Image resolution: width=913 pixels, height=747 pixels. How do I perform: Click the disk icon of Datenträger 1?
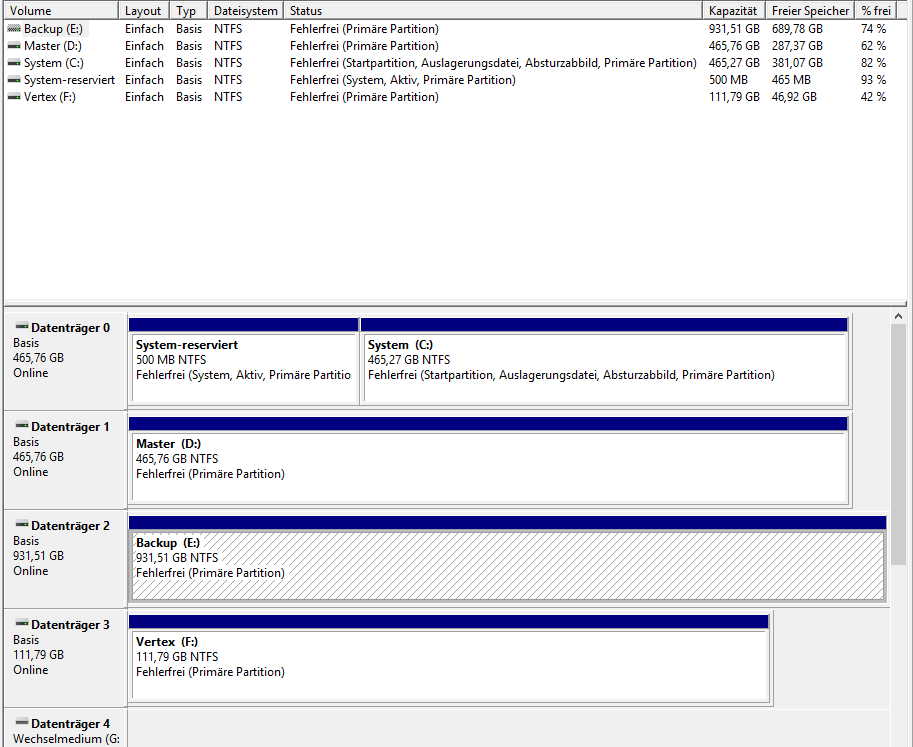point(22,425)
